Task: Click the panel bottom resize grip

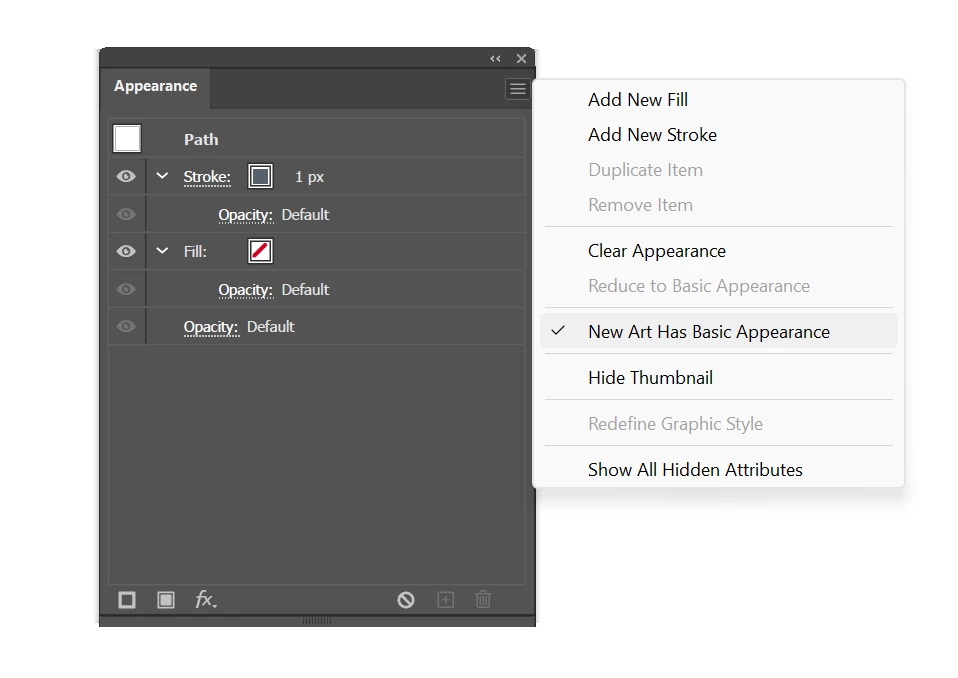Action: [317, 621]
